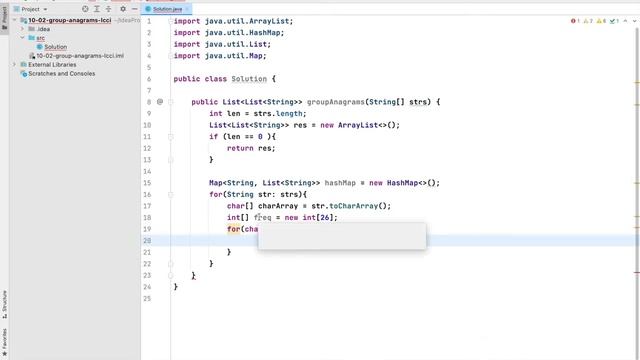Select 10-02-group-anagrams-lcci.iml file
The width and height of the screenshot is (640, 360).
click(80, 56)
